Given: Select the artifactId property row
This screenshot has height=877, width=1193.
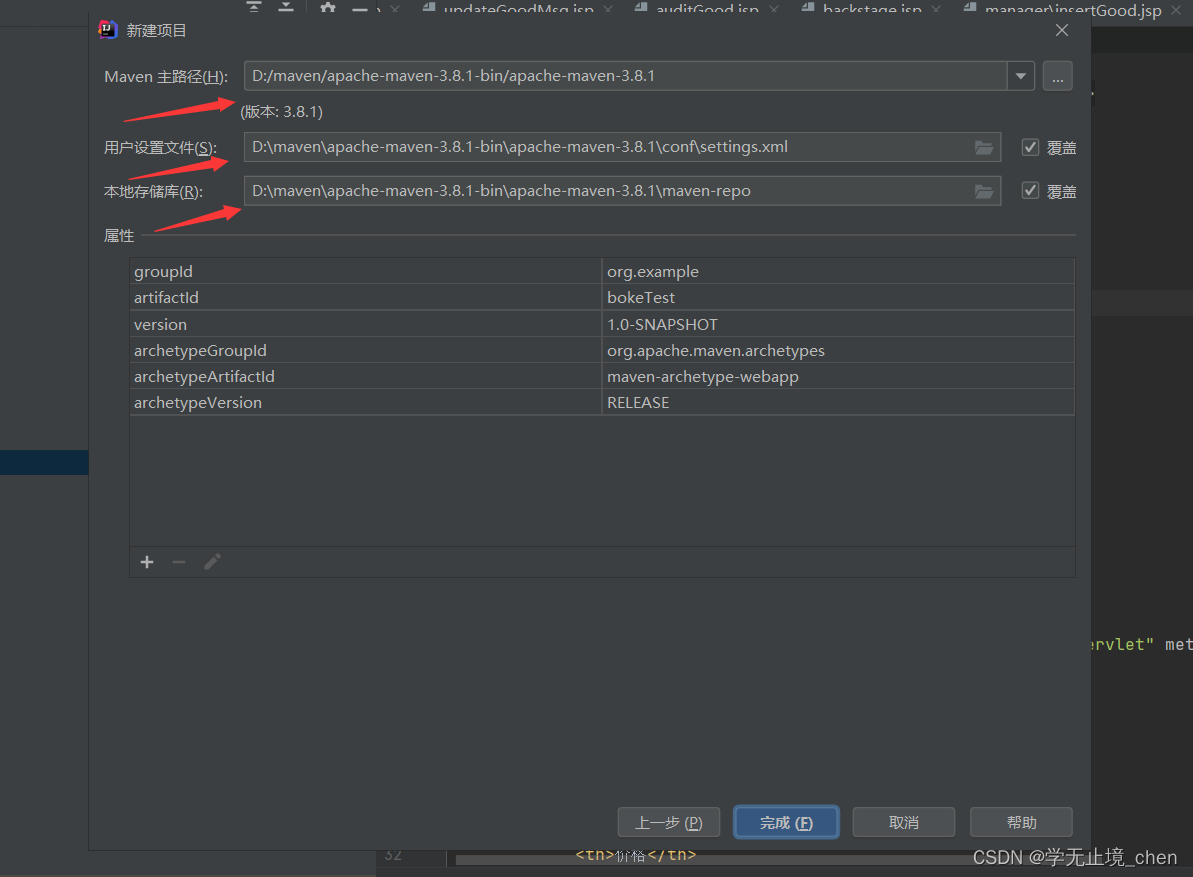Looking at the screenshot, I should point(602,297).
